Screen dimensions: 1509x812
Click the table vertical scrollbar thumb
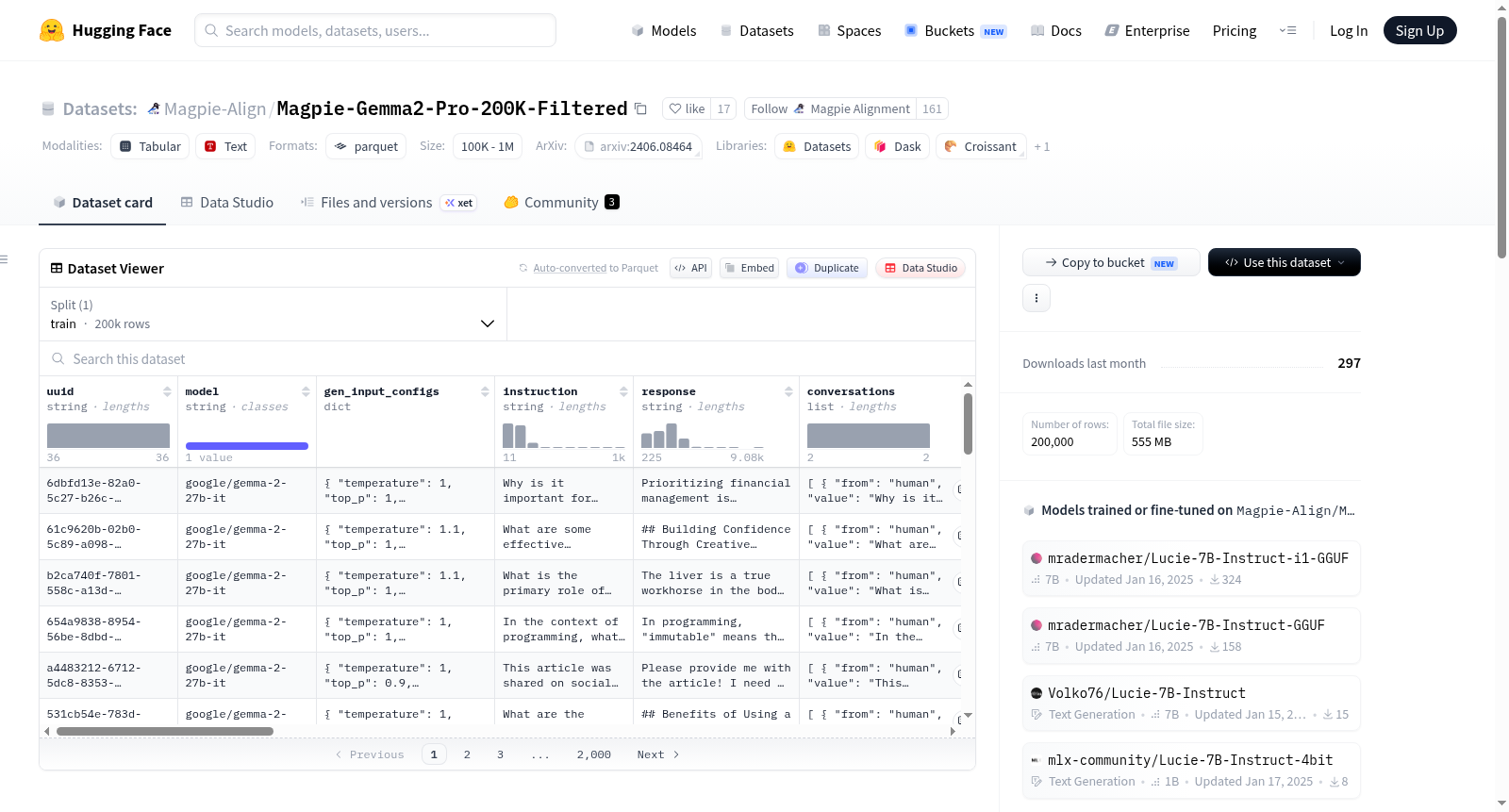(x=968, y=423)
